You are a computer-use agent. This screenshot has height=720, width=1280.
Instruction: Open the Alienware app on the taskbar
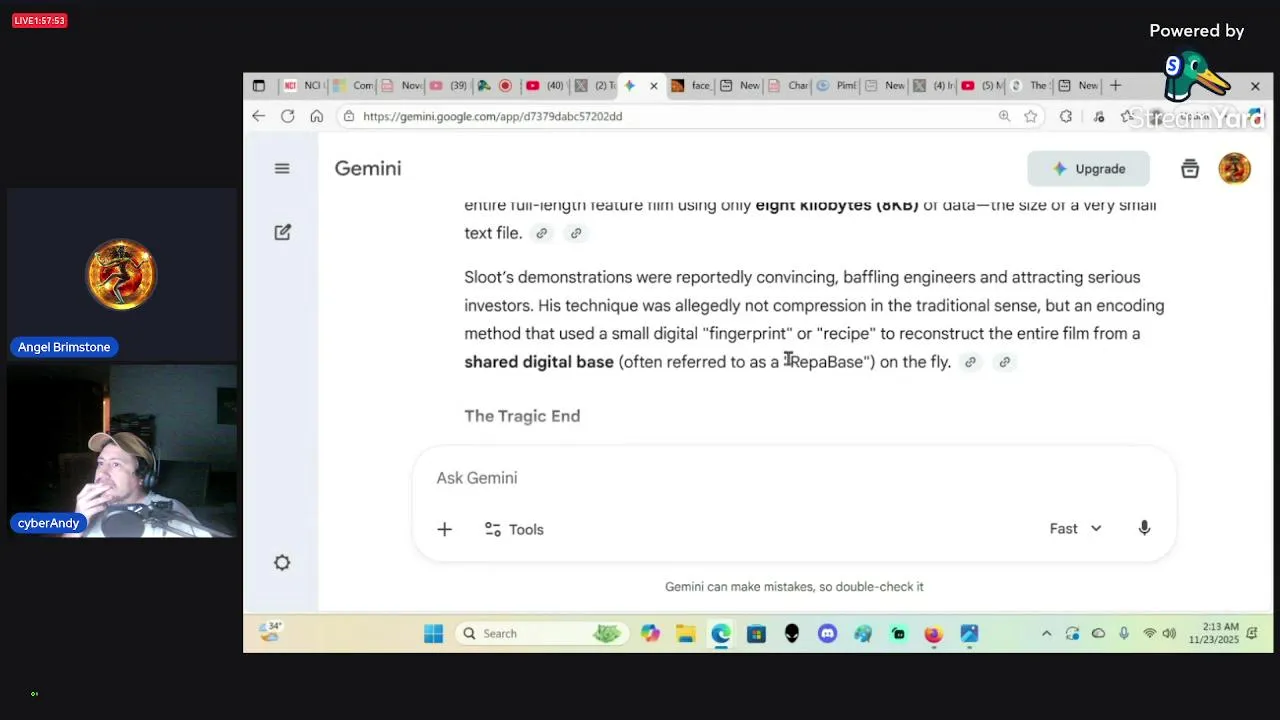(x=792, y=633)
